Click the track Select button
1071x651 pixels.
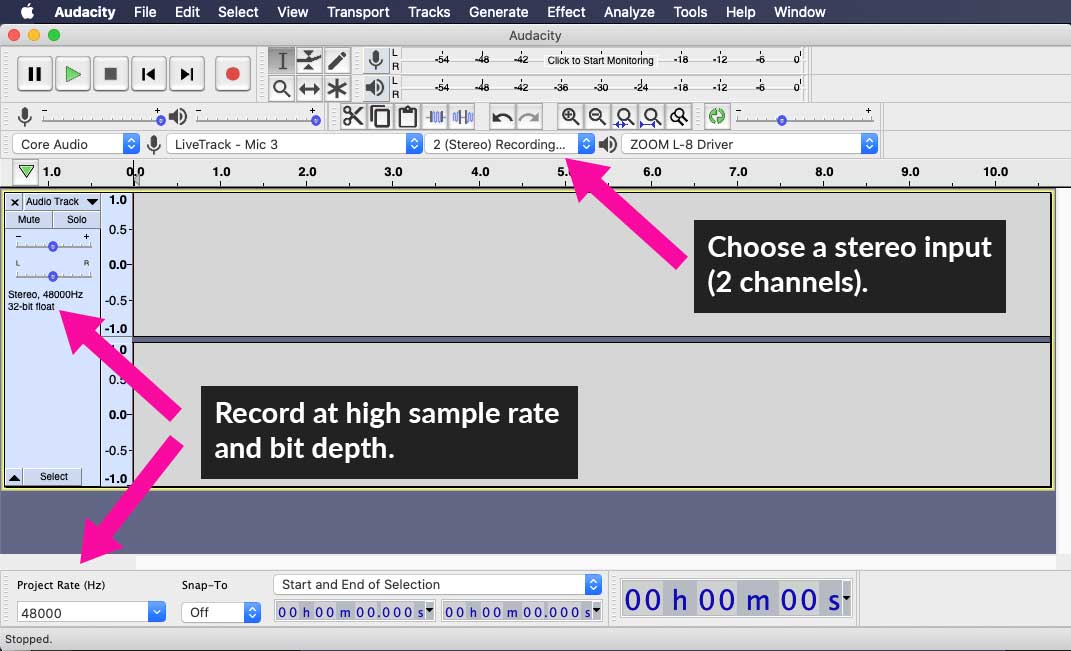[x=53, y=477]
